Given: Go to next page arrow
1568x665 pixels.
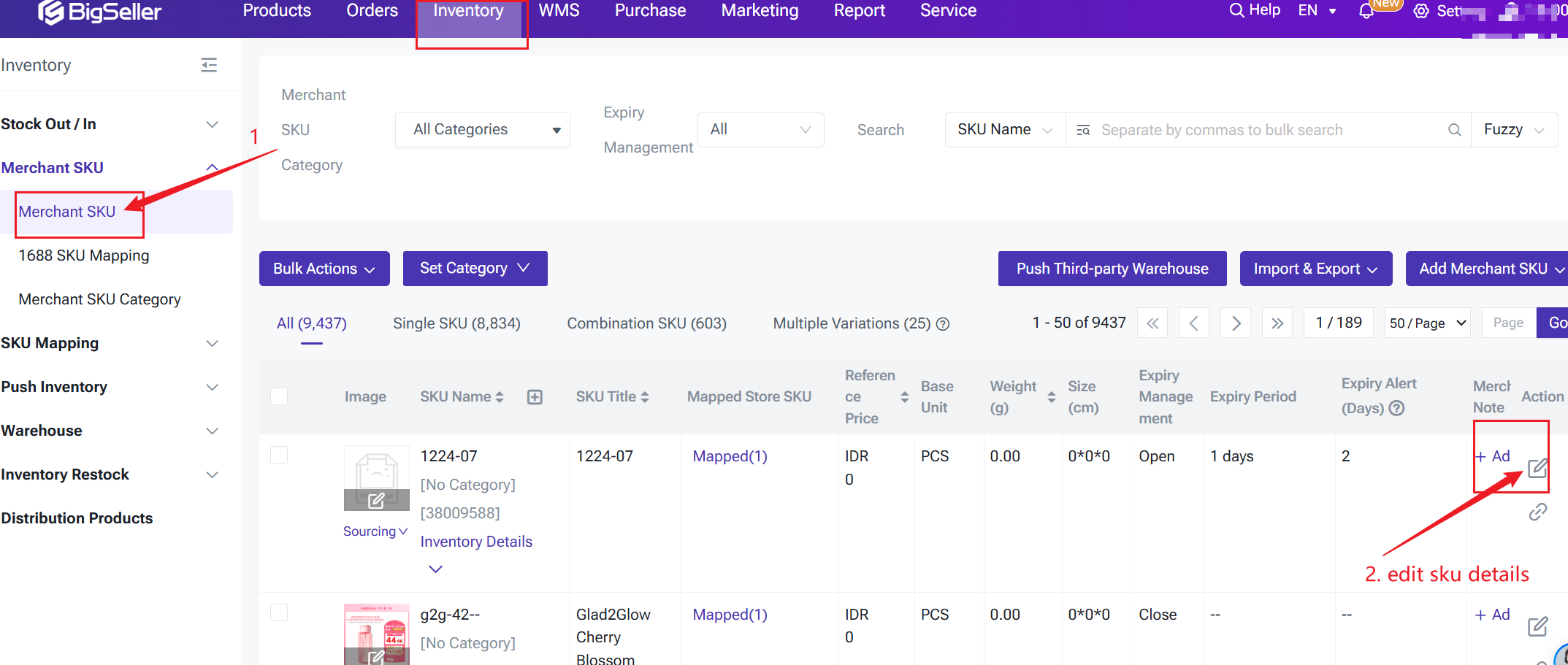Looking at the screenshot, I should [1236, 323].
